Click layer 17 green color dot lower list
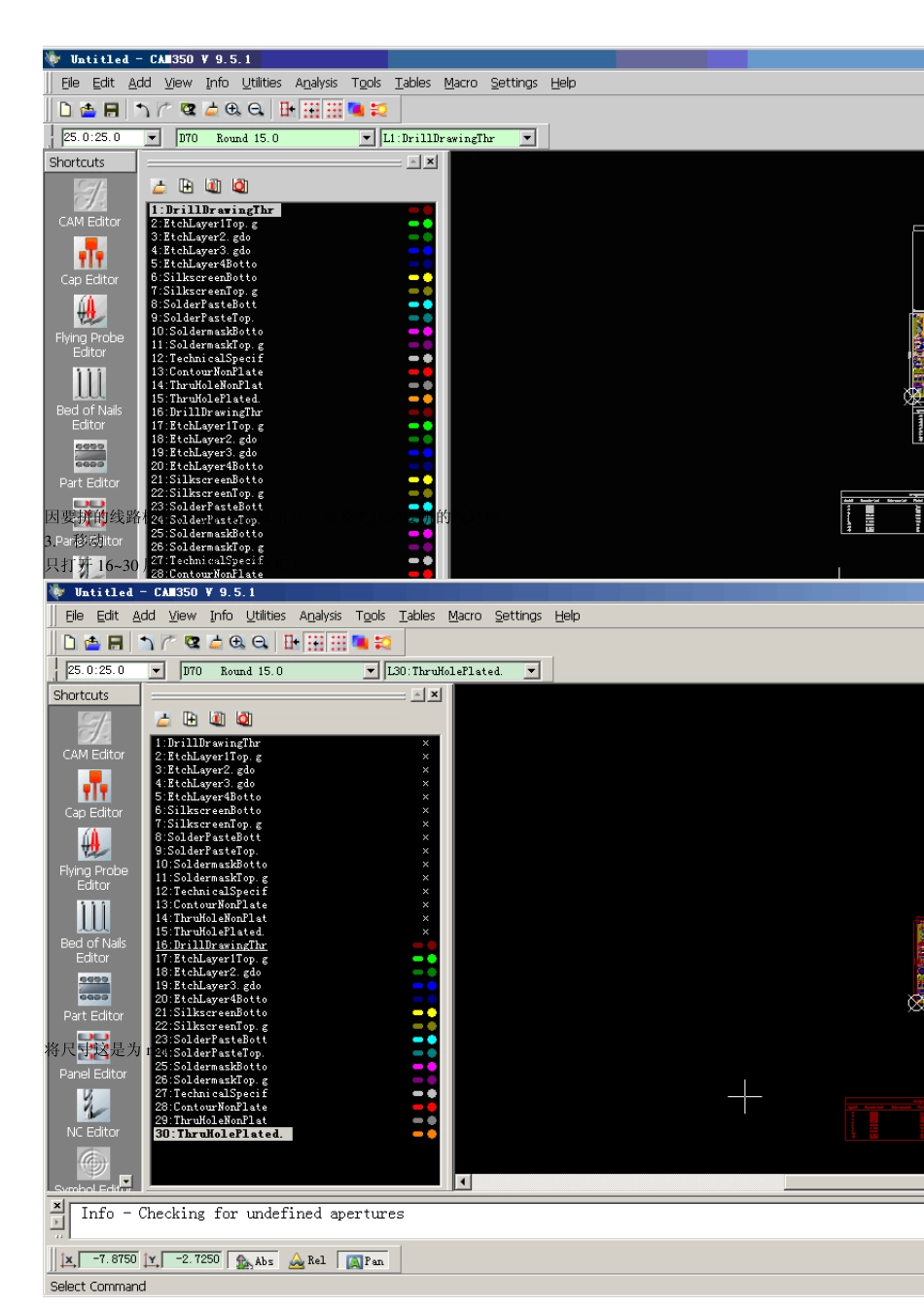 [432, 959]
